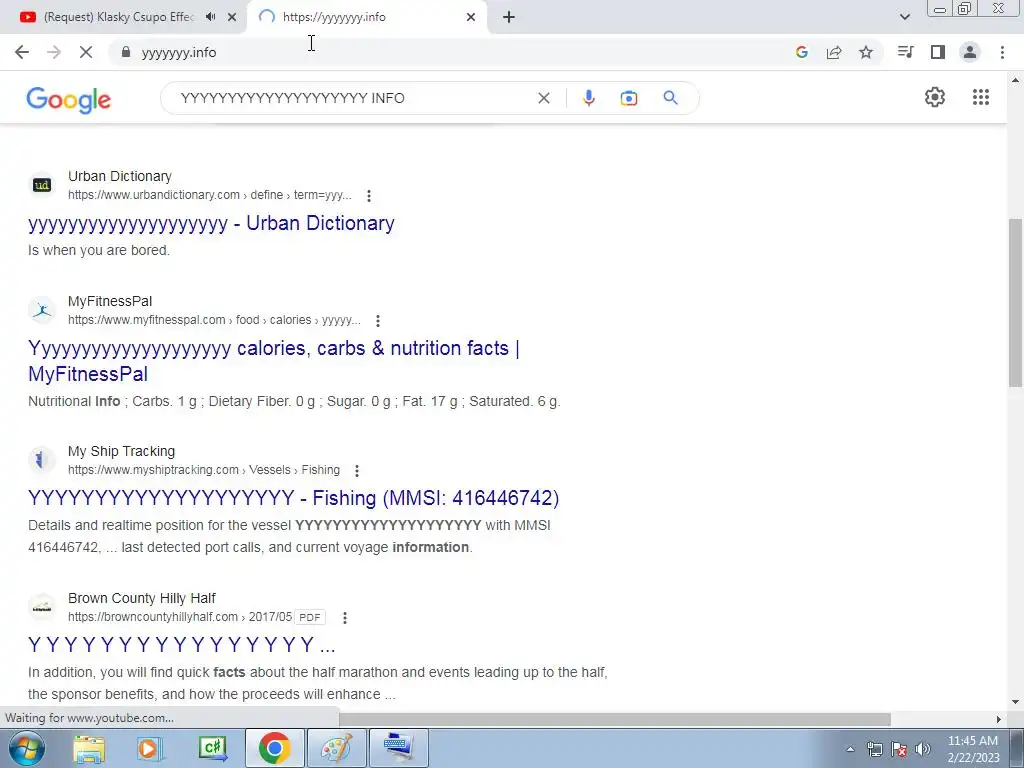Click the page scroll up arrow
Image resolution: width=1024 pixels, height=768 pixels.
pyautogui.click(x=1016, y=80)
